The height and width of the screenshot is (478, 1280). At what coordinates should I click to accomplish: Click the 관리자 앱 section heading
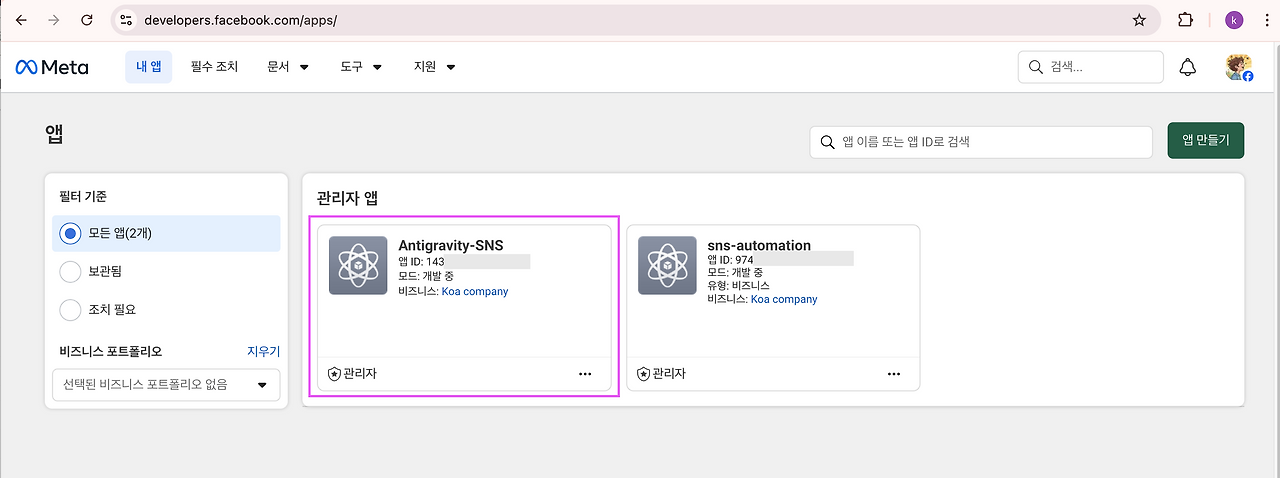coord(347,198)
